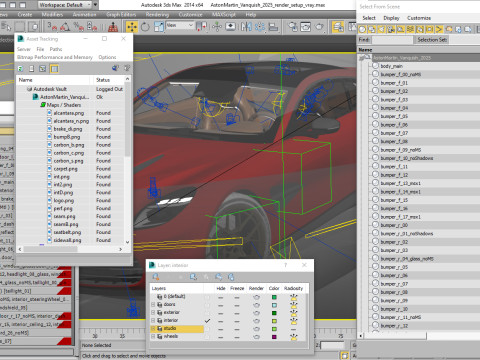Screen dimensions: 480x360
Task: Toggle Freeze for the studio layer
Action: (x=237, y=329)
